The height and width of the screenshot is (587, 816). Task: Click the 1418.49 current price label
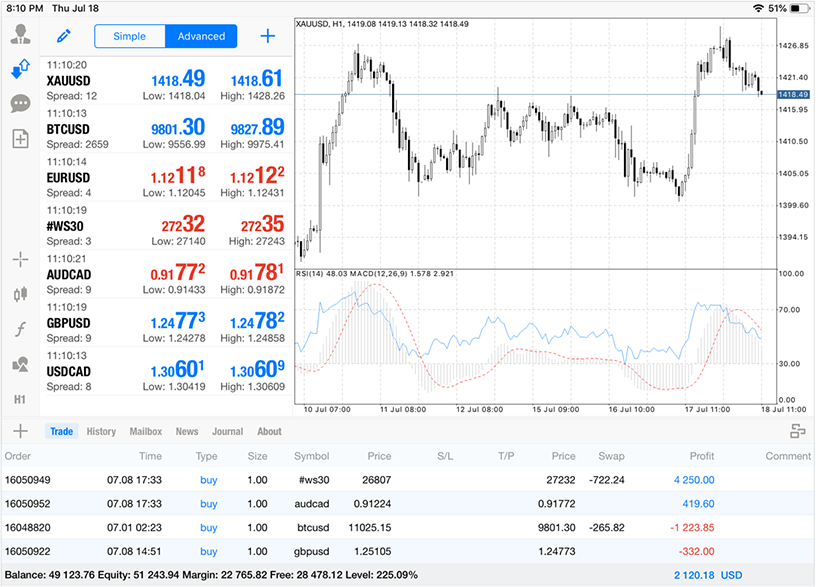[793, 95]
